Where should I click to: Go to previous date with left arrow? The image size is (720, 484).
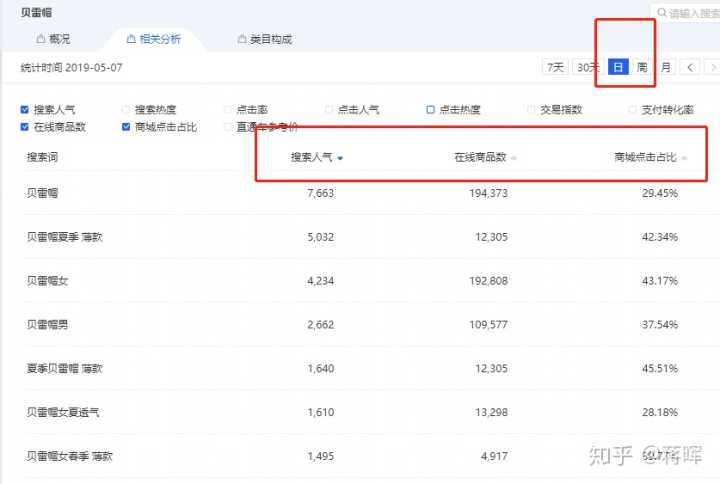pos(690,67)
